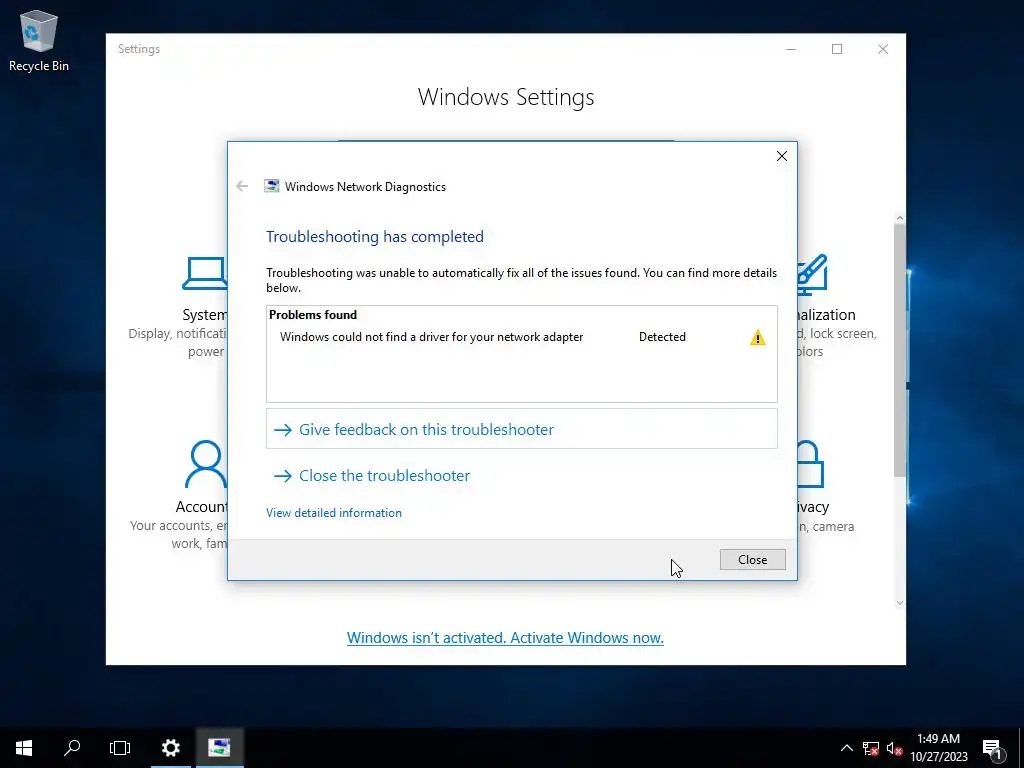Viewport: 1024px width, 768px height.
Task: Select the Settings gear taskbar icon
Action: coord(170,748)
